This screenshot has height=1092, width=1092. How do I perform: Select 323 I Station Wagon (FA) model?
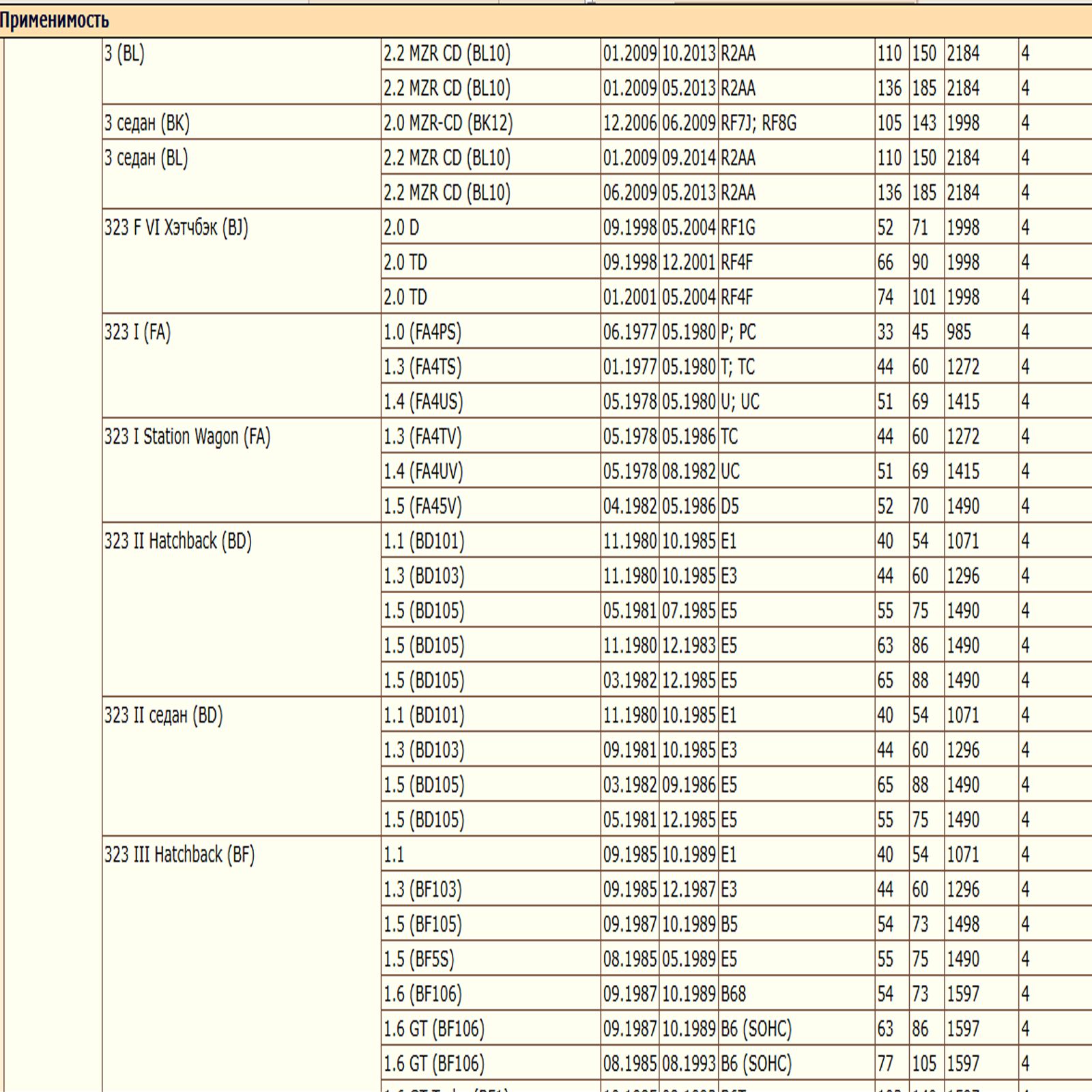(x=187, y=437)
